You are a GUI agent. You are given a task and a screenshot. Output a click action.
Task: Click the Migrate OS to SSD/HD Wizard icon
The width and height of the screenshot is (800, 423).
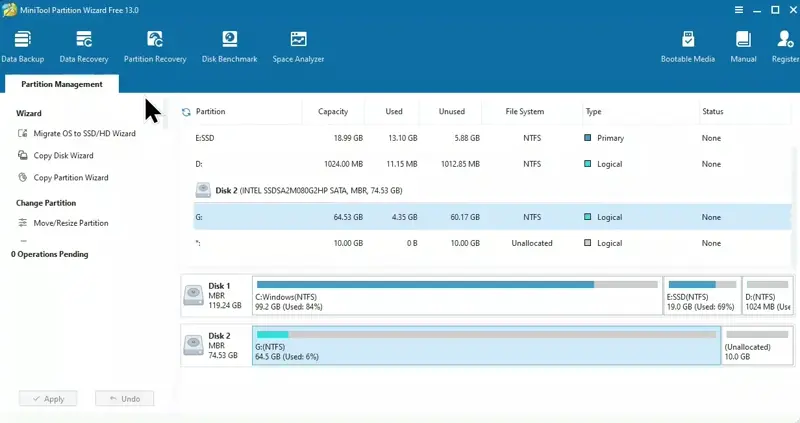(x=22, y=133)
